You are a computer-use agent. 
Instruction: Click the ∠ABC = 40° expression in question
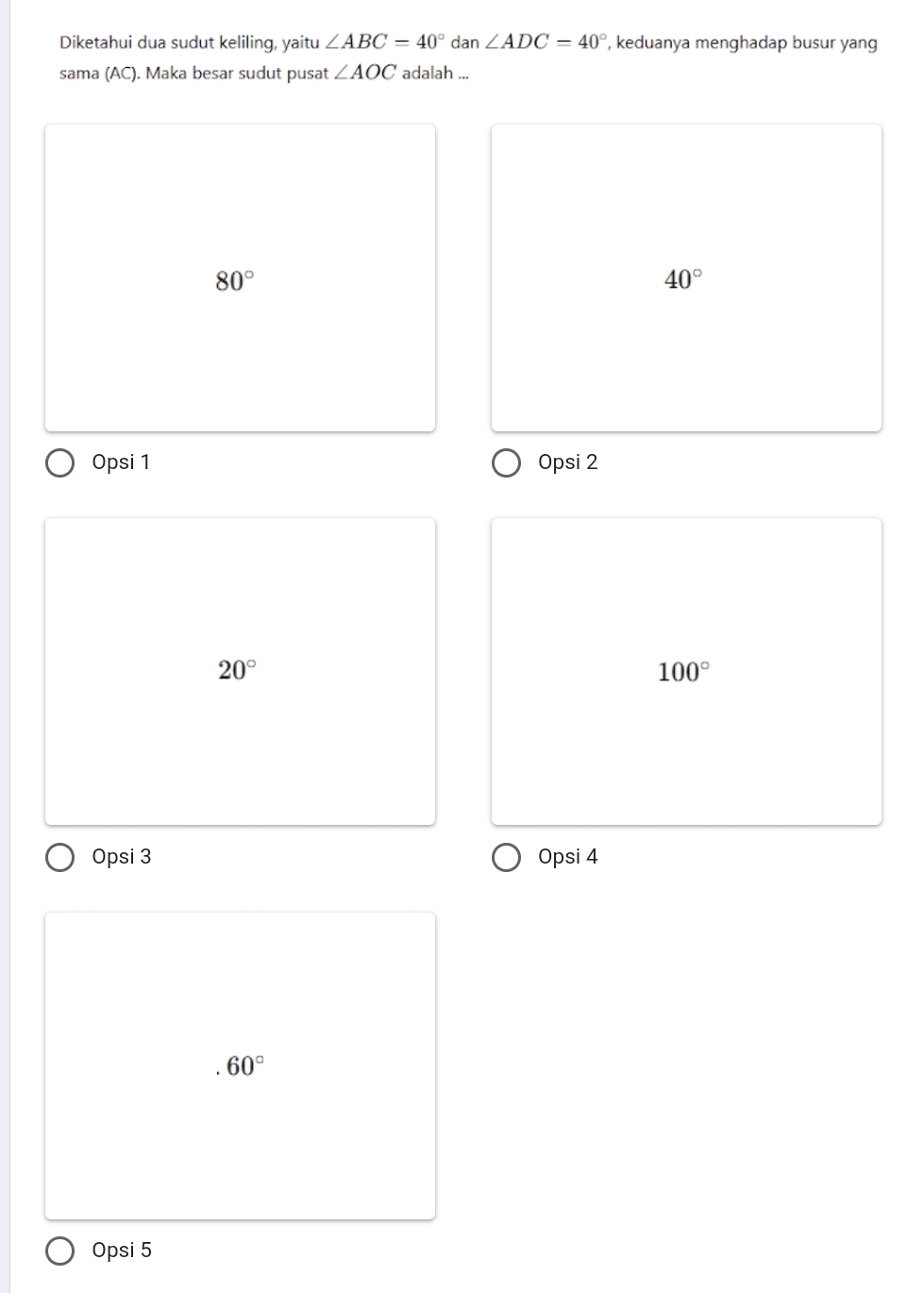pos(385,42)
